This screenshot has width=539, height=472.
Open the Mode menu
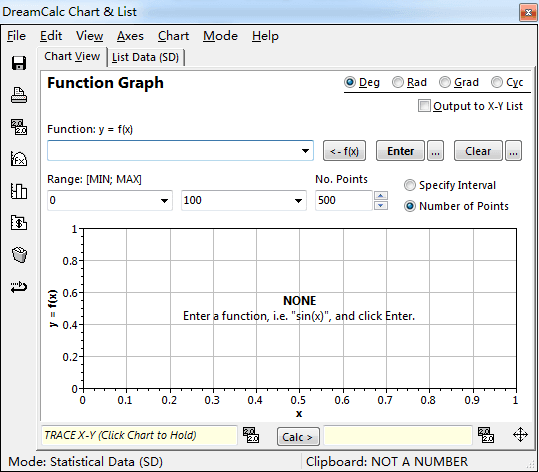click(x=220, y=36)
